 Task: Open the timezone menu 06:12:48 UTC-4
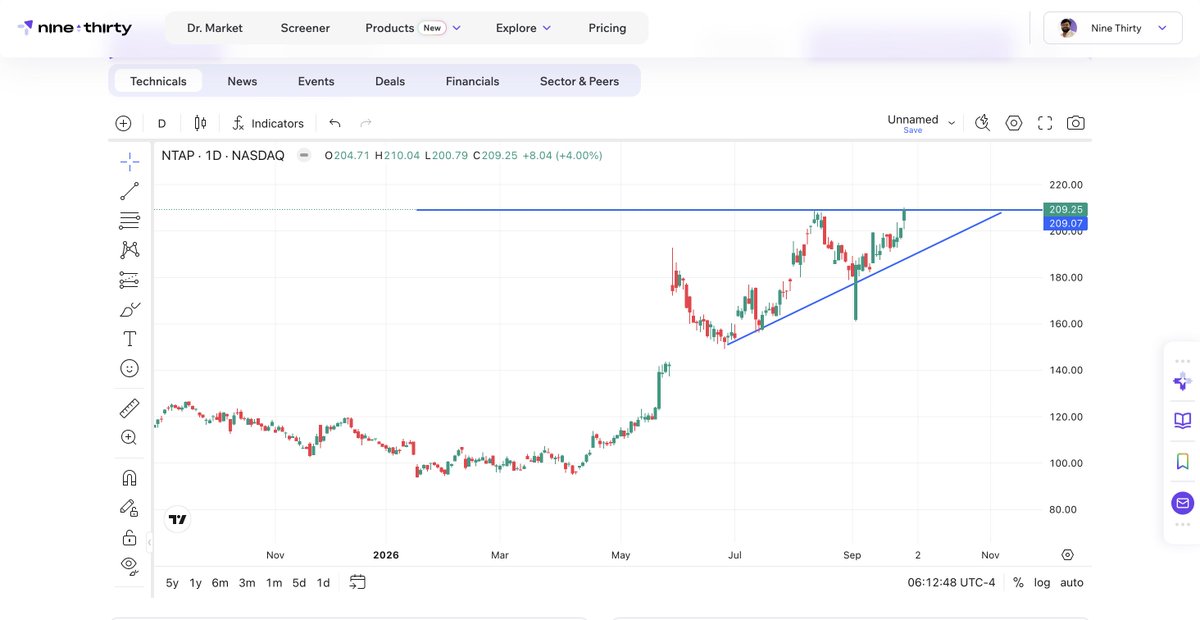pyautogui.click(x=951, y=582)
